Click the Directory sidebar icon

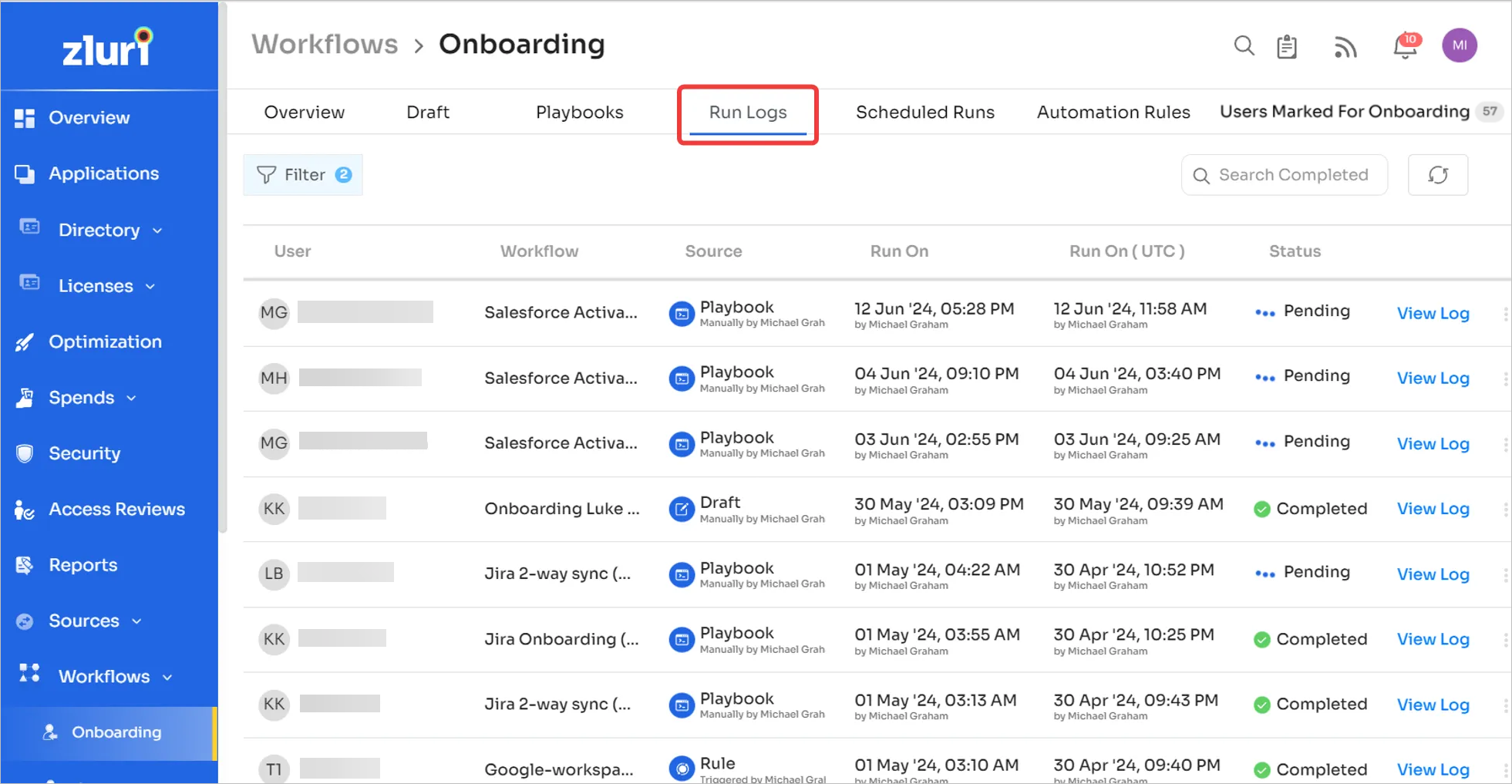click(29, 227)
